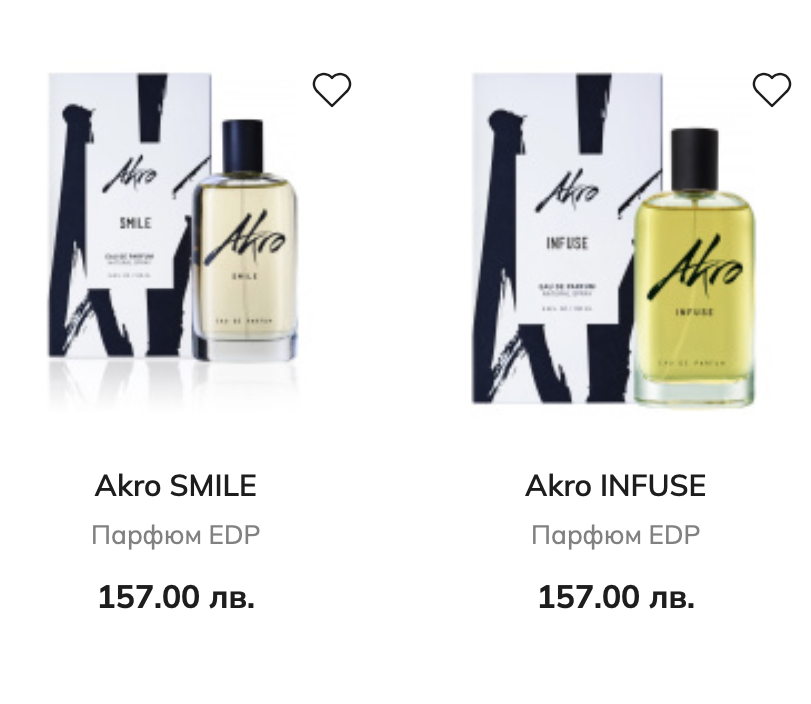Click the pale yellow SMILE perfume bottle
The image size is (811, 704).
[245, 241]
